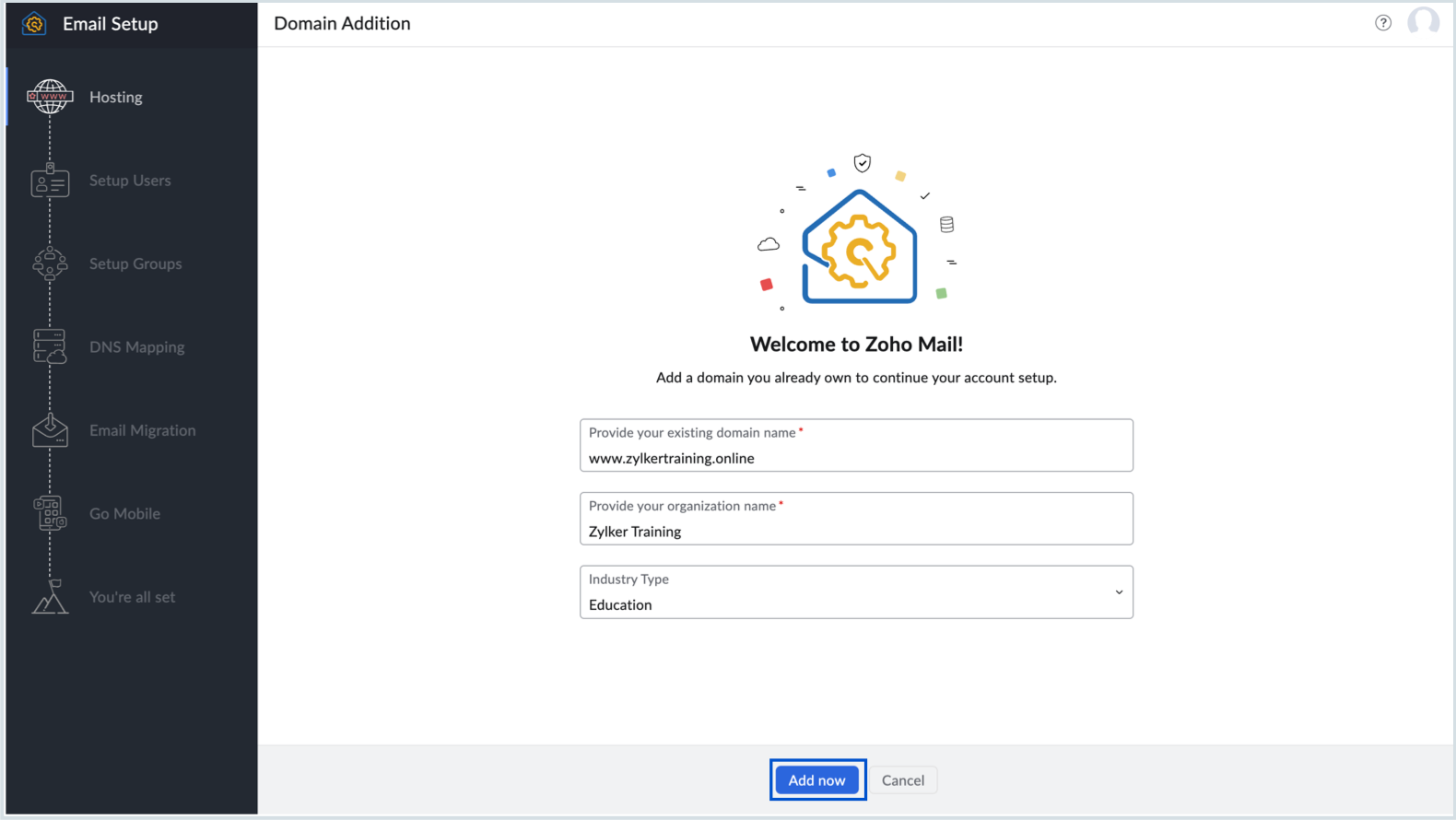The height and width of the screenshot is (820, 1456).
Task: Select the DNS Mapping step label
Action: 136,347
